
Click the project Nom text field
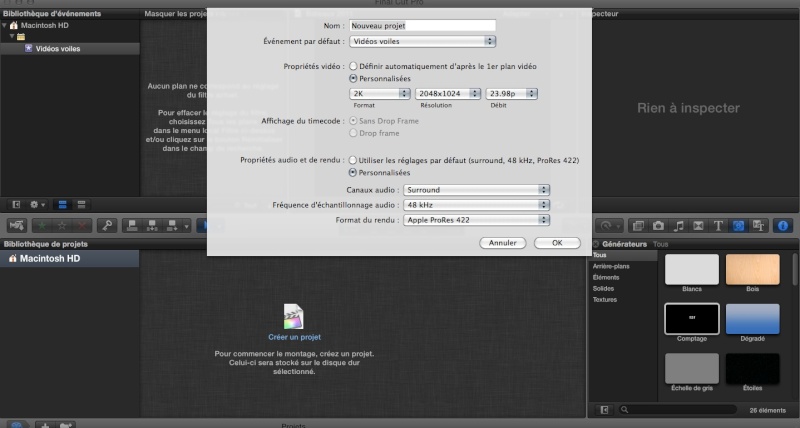click(x=423, y=25)
